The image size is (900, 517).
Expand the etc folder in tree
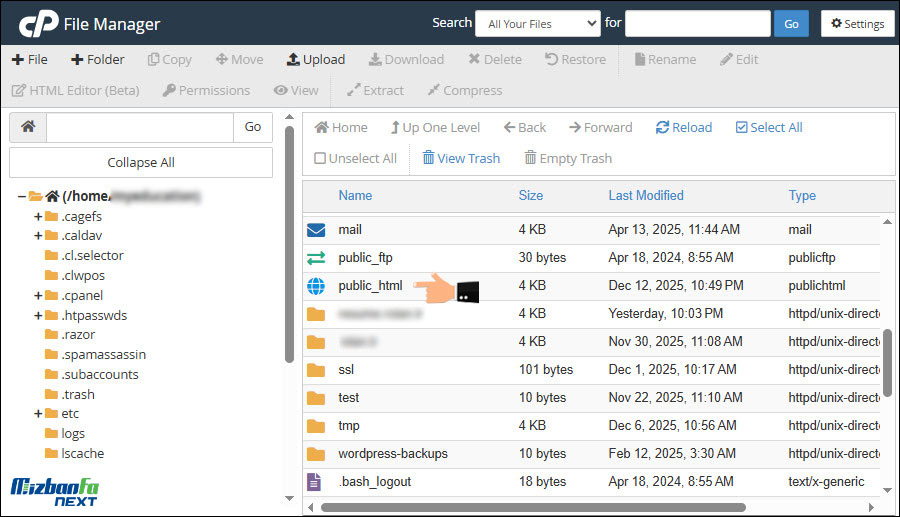[38, 414]
